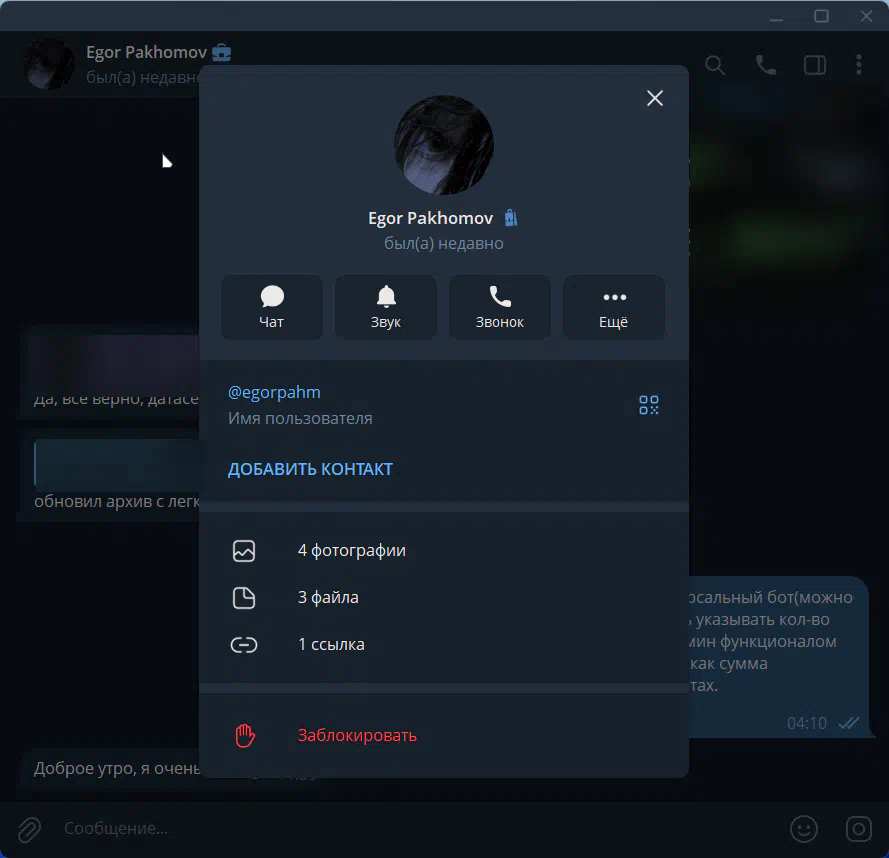Mute notifications with the Звук bell
The height and width of the screenshot is (858, 889).
(386, 307)
